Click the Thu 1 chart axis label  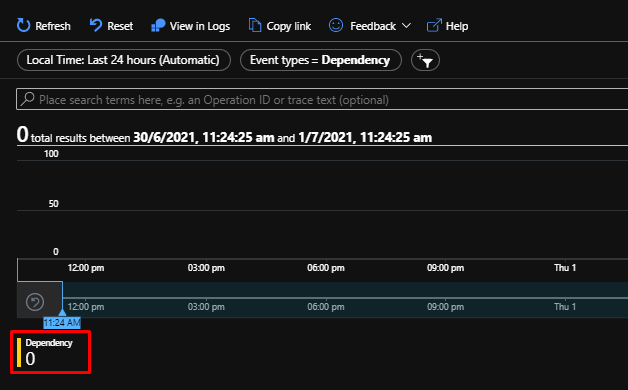[565, 268]
